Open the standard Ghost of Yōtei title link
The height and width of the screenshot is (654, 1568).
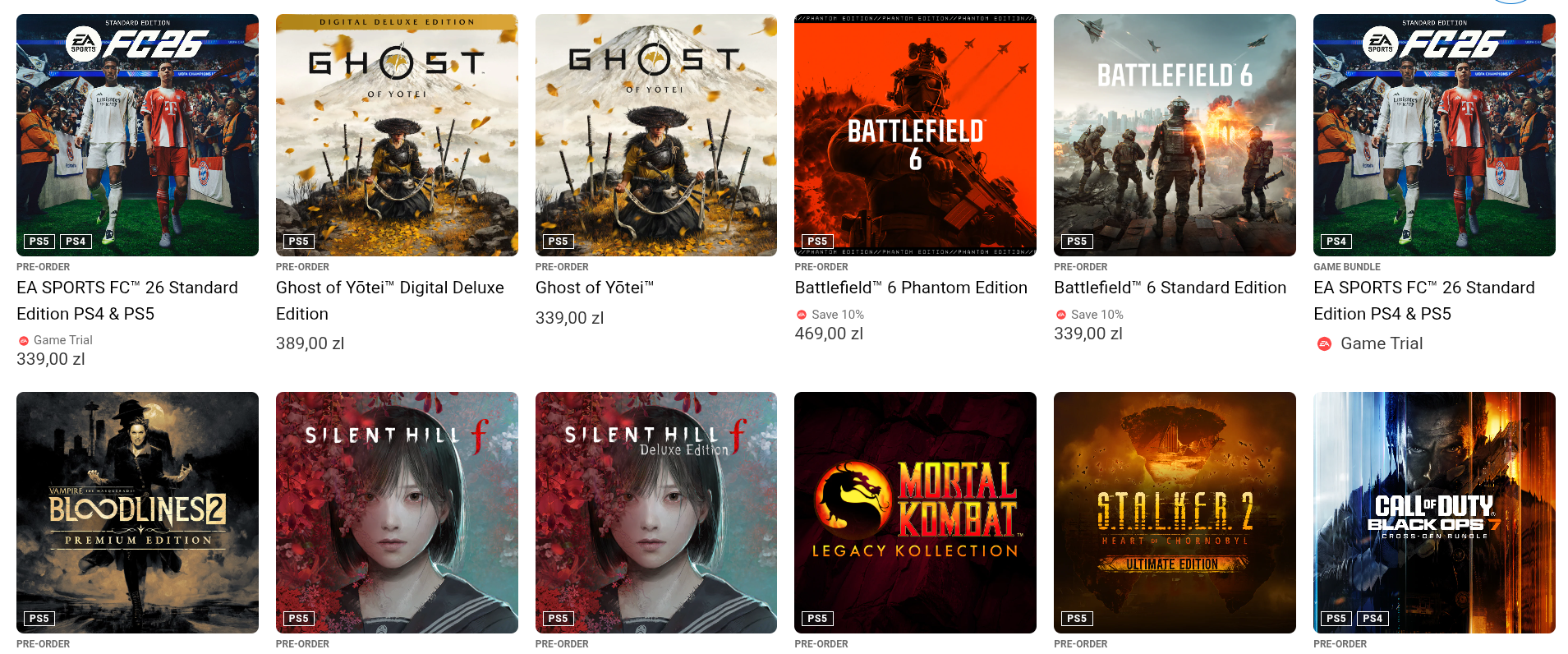(595, 288)
